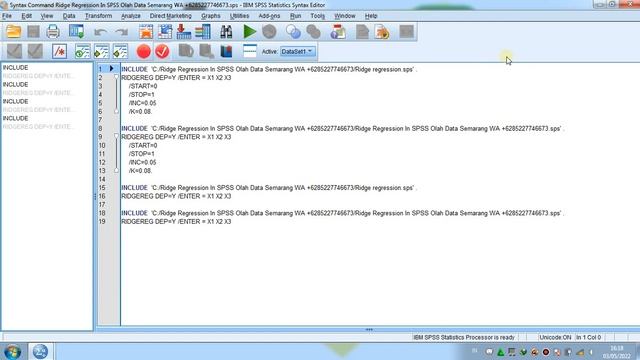Collapse the RIDGEREG block at line 2
Viewport: 640px width, 360px height.
pos(116,77)
